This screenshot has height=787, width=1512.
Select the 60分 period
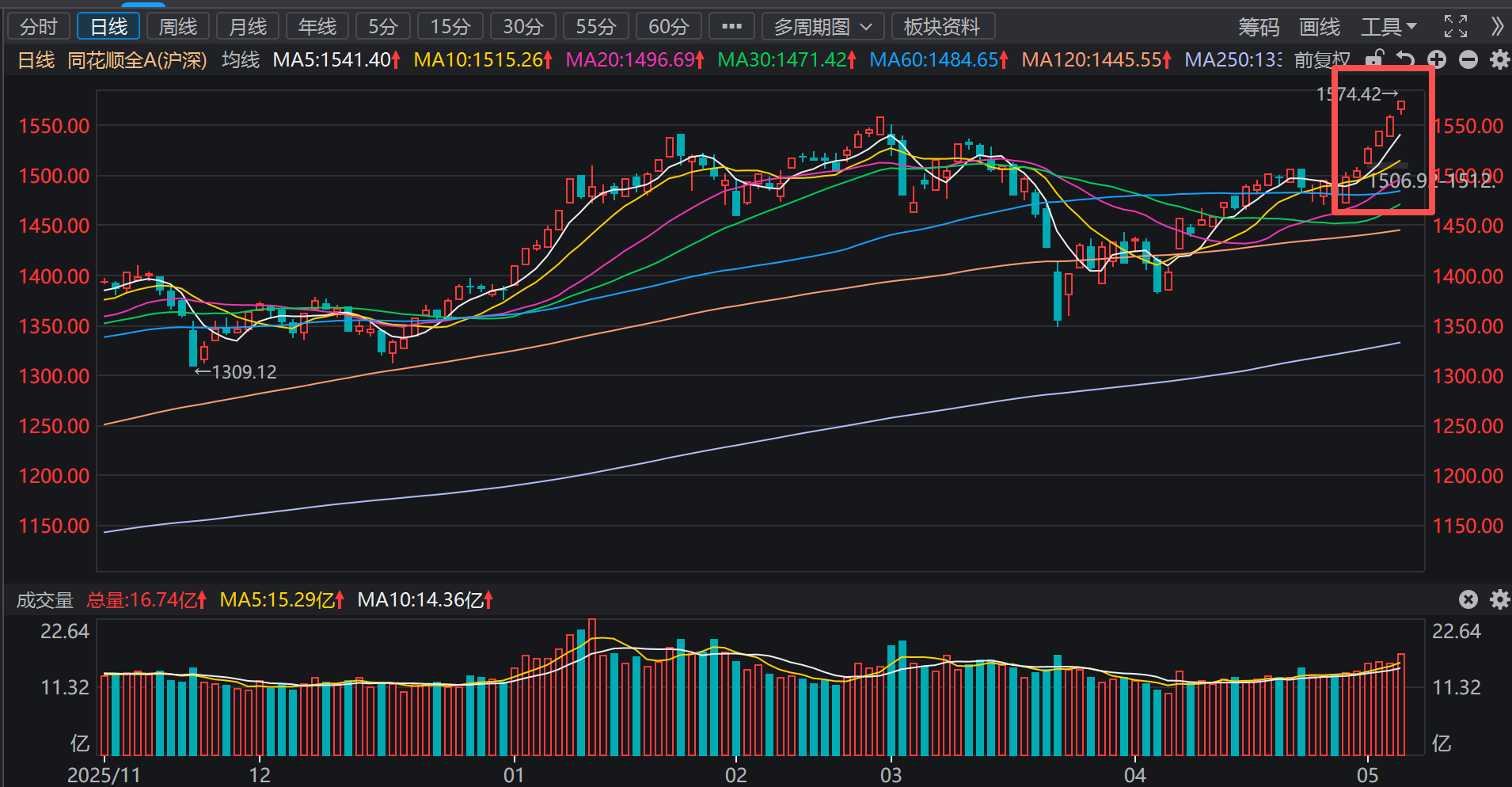click(x=669, y=27)
